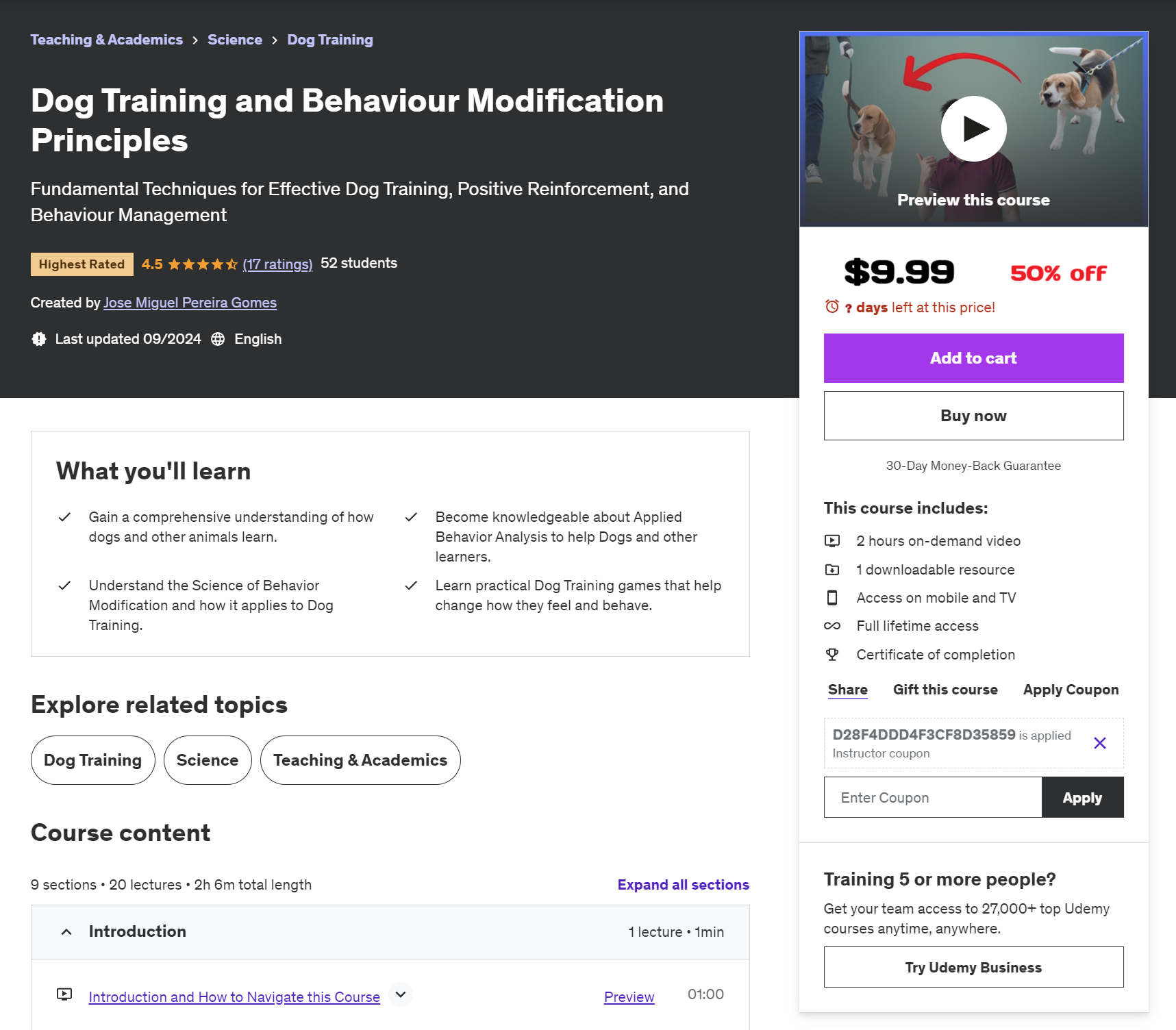Click the 30-Day Money-Back Guarantee text

pyautogui.click(x=973, y=466)
